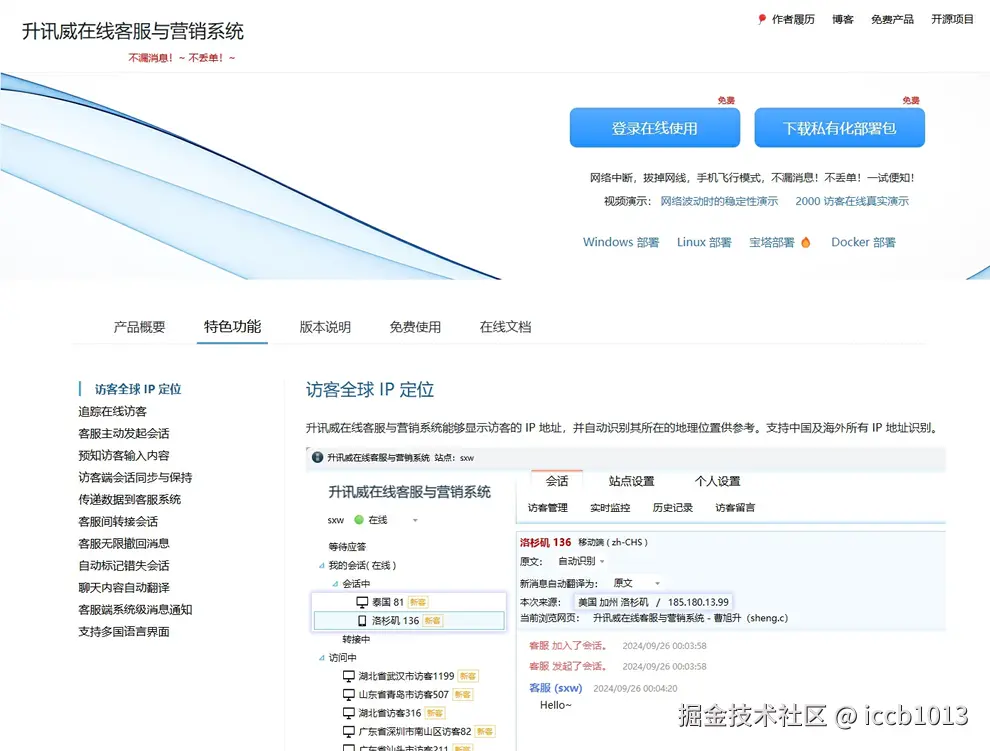This screenshot has height=751, width=990.
Task: Click the 登录在线使用 button
Action: point(655,128)
